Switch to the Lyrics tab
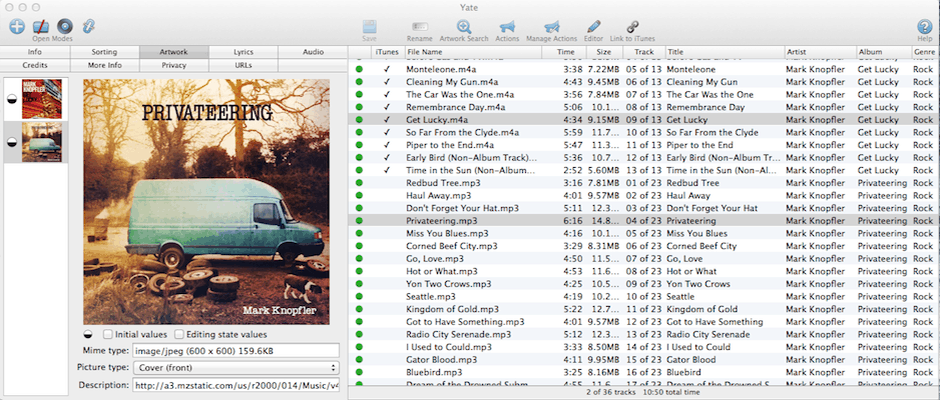Viewport: 940px width, 400px height. click(x=243, y=51)
